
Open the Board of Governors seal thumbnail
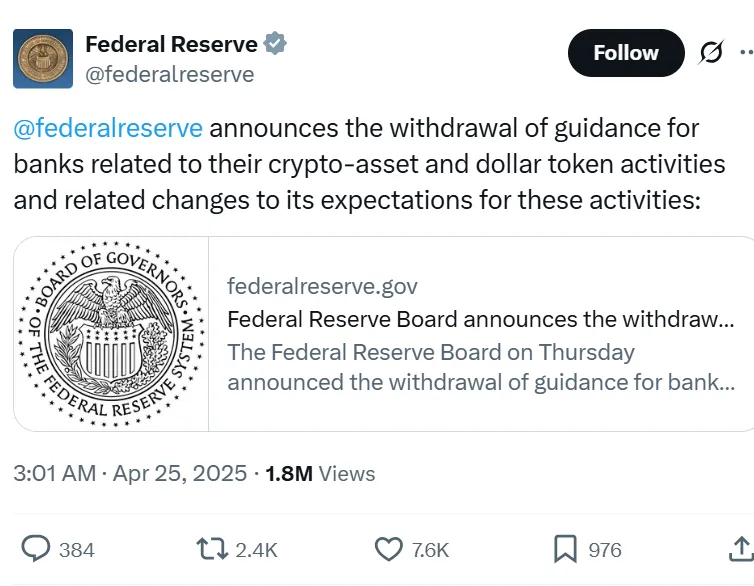[x=110, y=334]
